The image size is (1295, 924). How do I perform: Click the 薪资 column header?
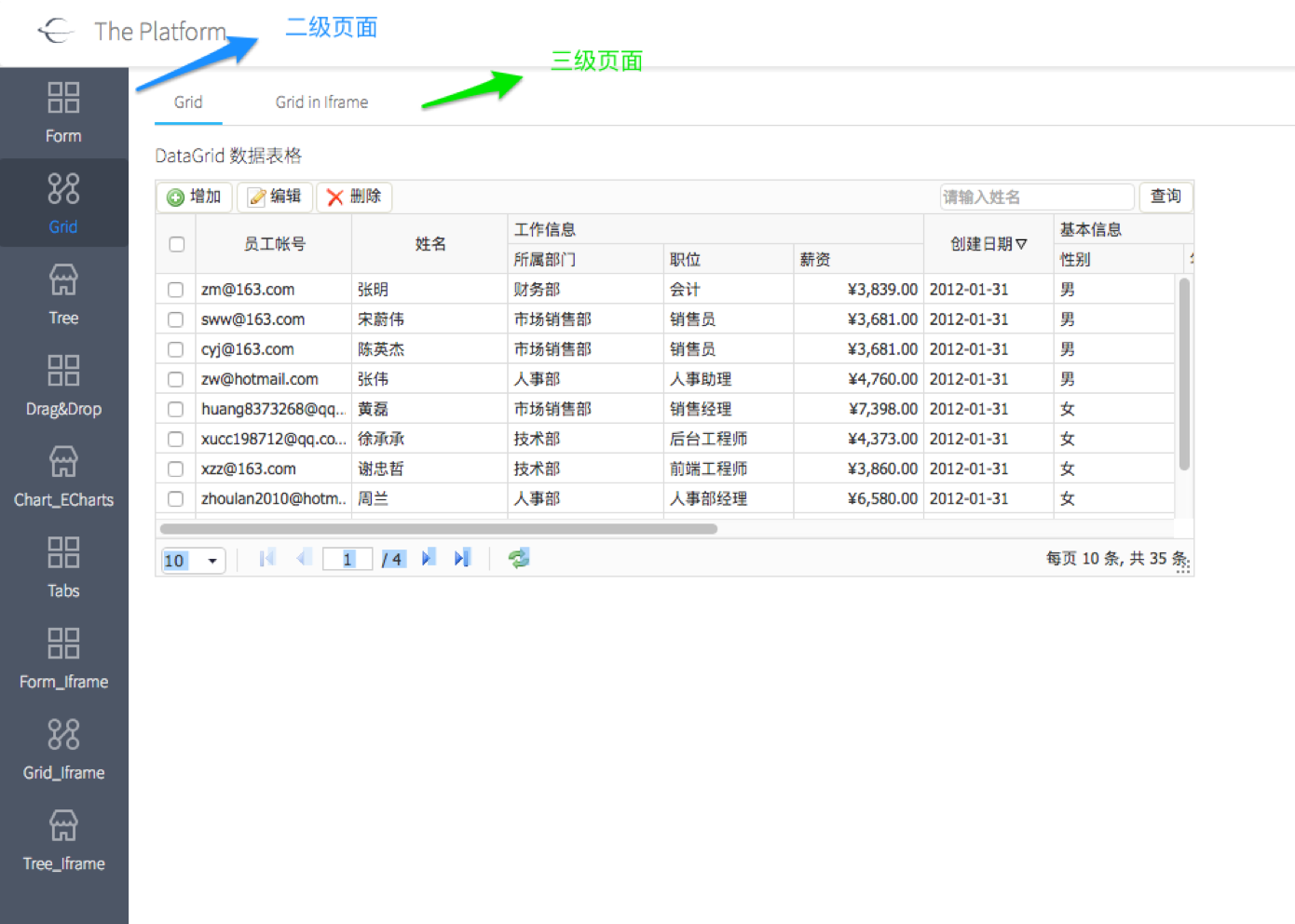click(815, 260)
